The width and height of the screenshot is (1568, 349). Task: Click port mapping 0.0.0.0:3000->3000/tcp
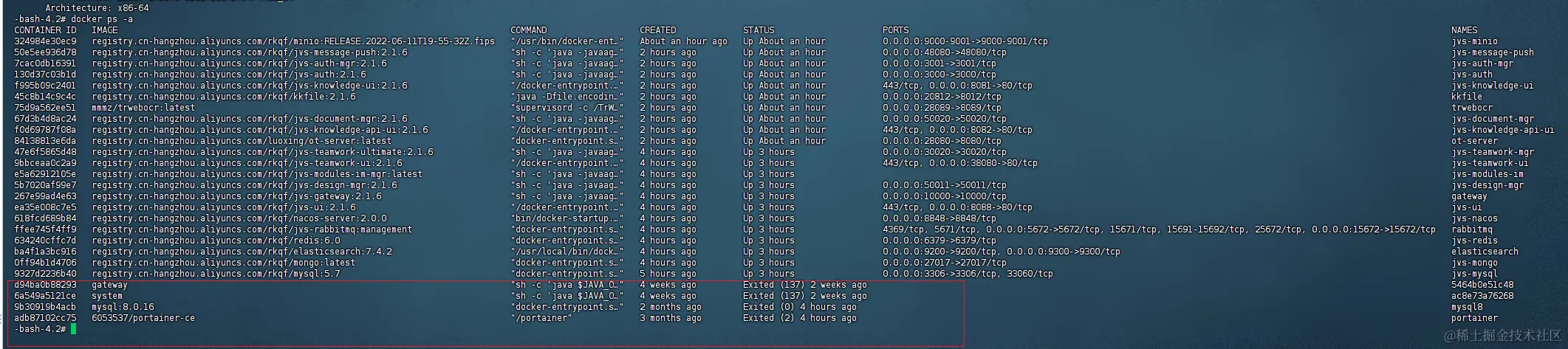[939, 75]
